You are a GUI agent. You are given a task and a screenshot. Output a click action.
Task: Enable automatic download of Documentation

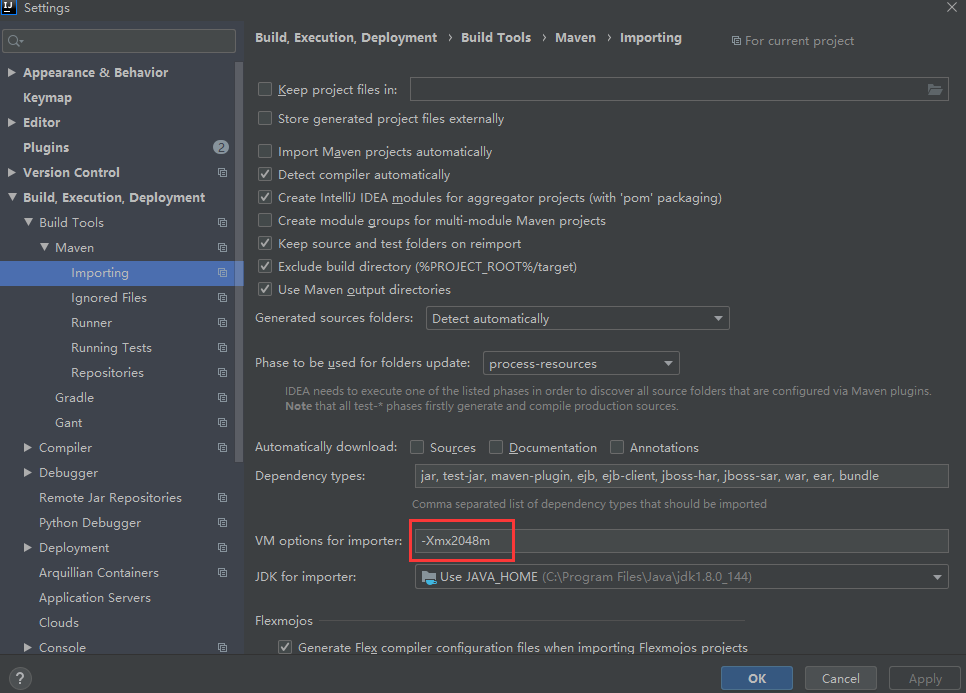496,447
